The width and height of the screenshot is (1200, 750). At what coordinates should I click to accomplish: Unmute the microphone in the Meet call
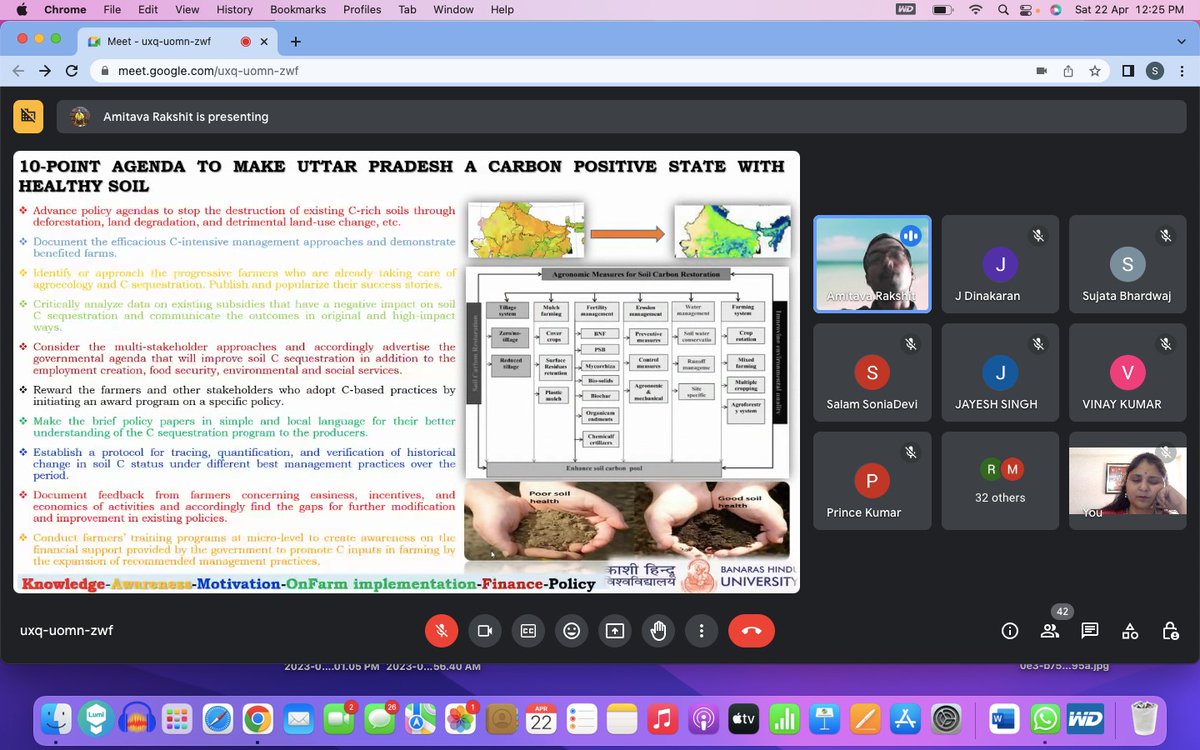[441, 631]
